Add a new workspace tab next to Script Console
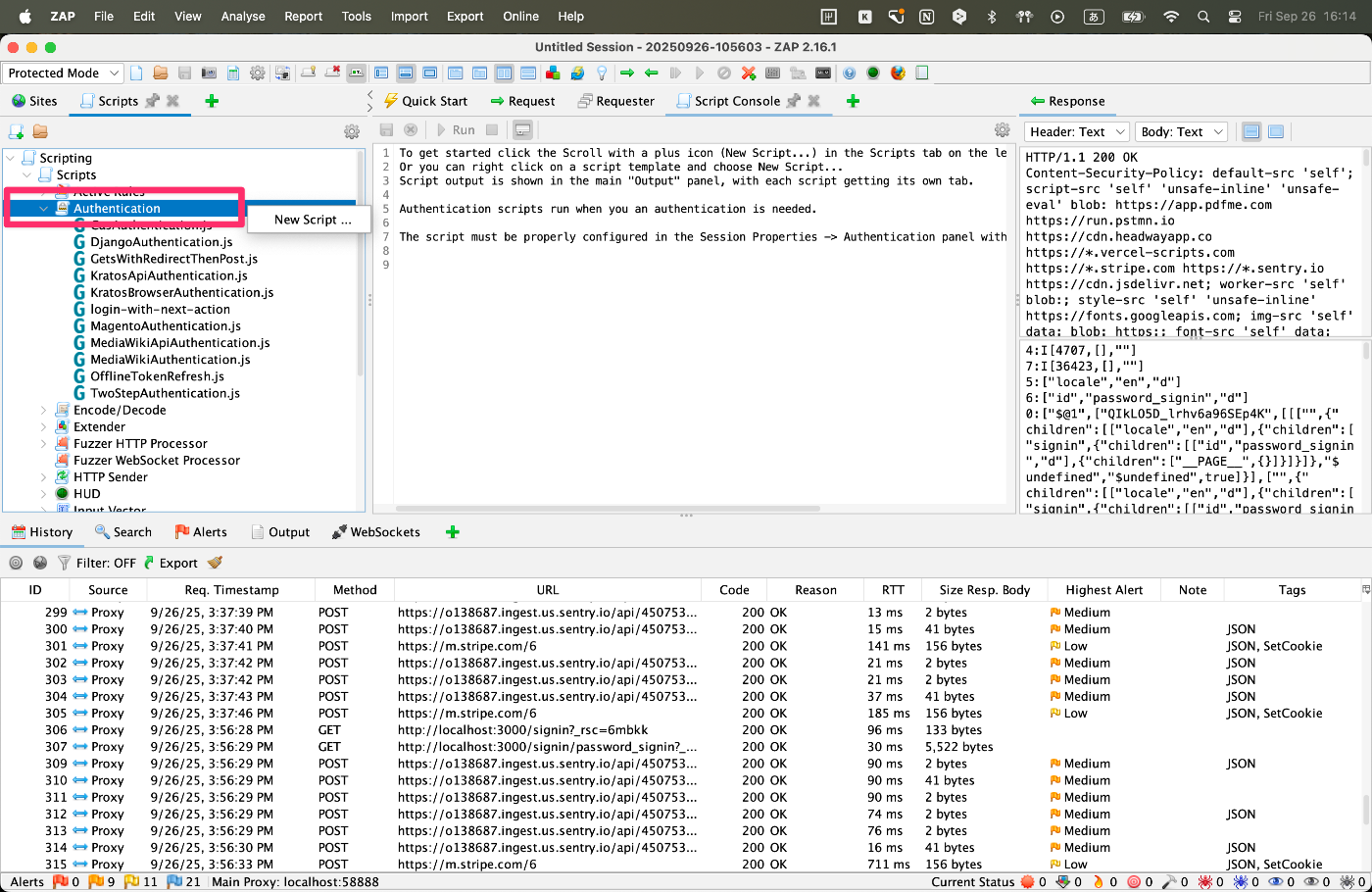 (x=853, y=101)
